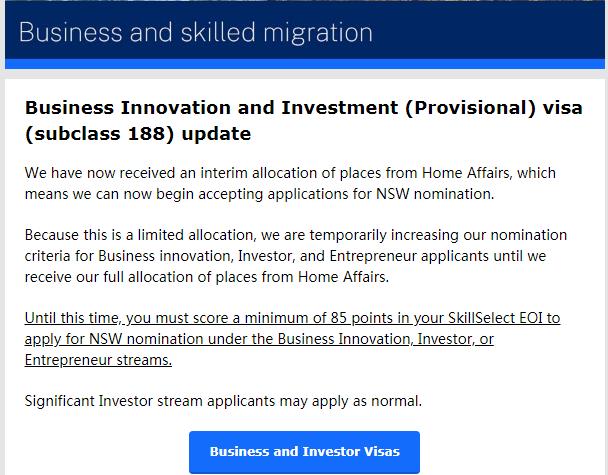Click the '(subclass 188) update' heading text
Viewport: 608px width, 475px height.
(x=138, y=134)
